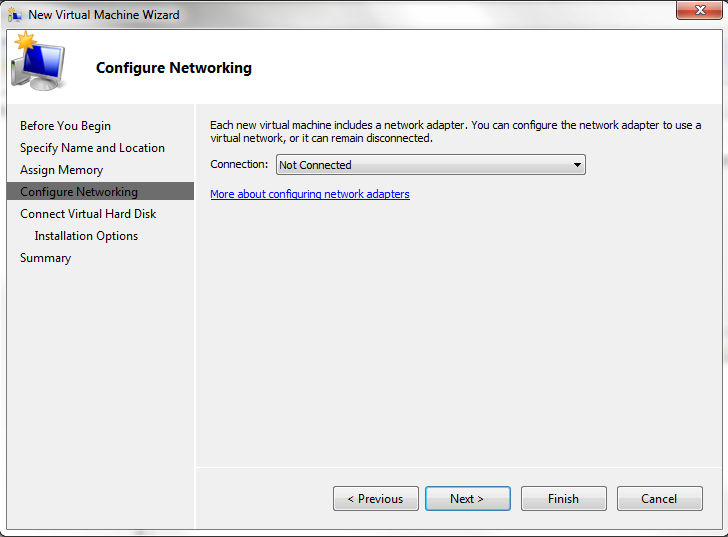Image resolution: width=728 pixels, height=537 pixels.
Task: Click the New Virtual Machine Wizard title text
Action: pos(104,15)
